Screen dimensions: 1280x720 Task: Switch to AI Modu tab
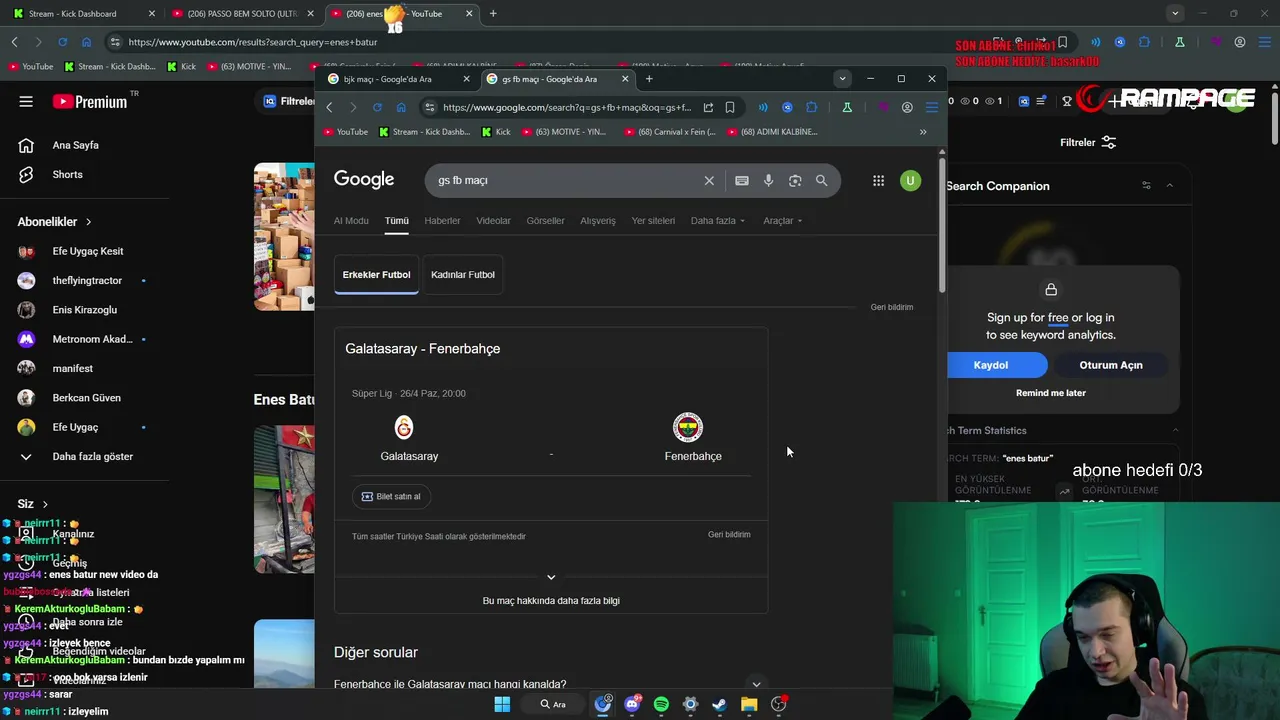[x=351, y=221]
